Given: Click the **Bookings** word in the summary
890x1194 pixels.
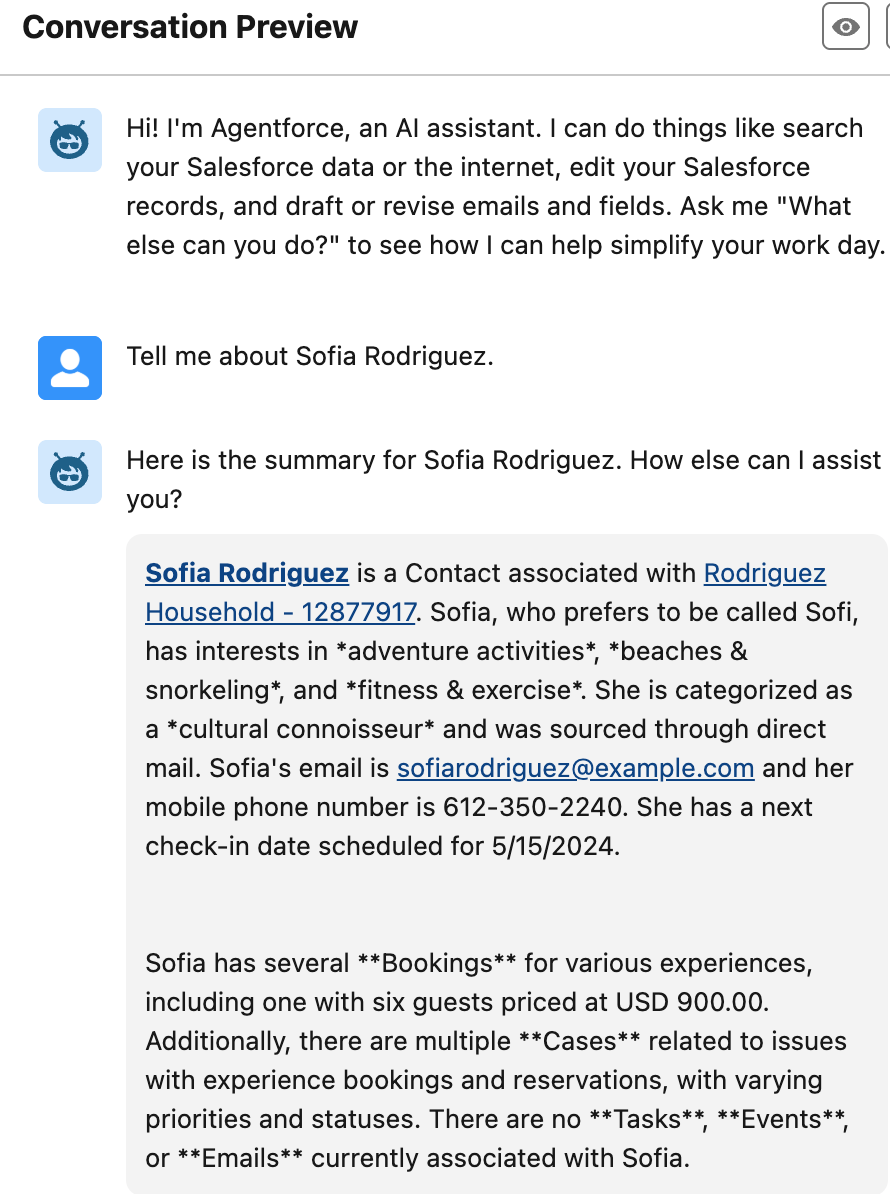Looking at the screenshot, I should coord(426,963).
